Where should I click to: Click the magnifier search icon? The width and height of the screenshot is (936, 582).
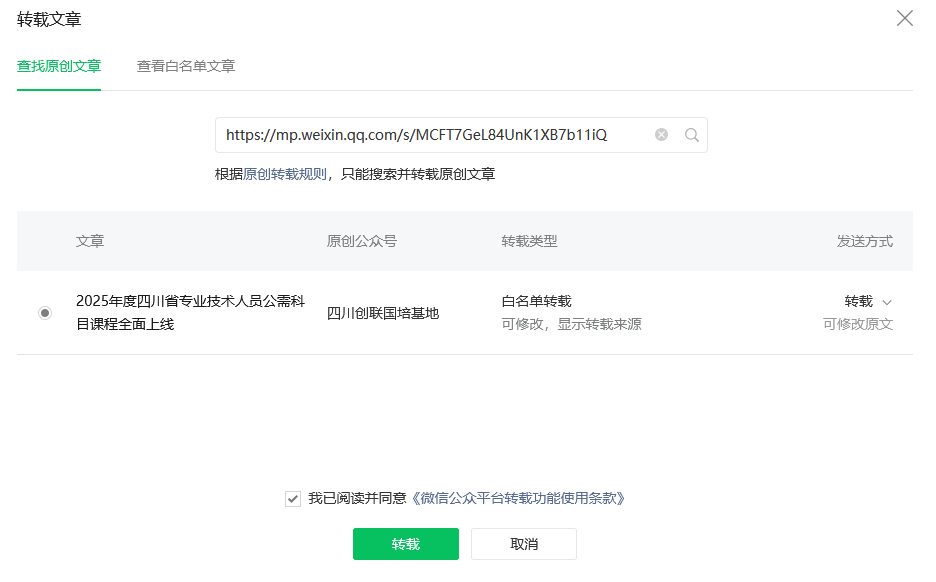(x=691, y=135)
